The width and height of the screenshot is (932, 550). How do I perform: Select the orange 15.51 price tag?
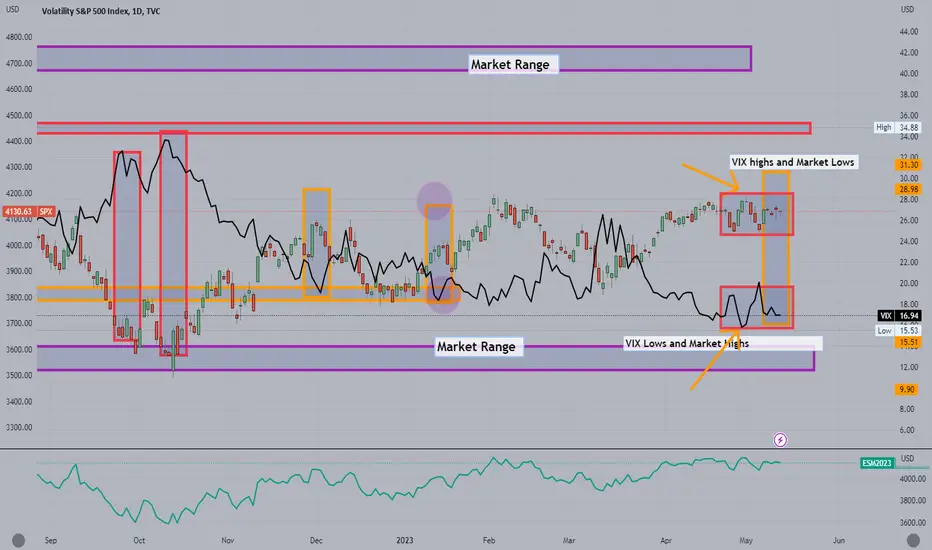[x=908, y=342]
